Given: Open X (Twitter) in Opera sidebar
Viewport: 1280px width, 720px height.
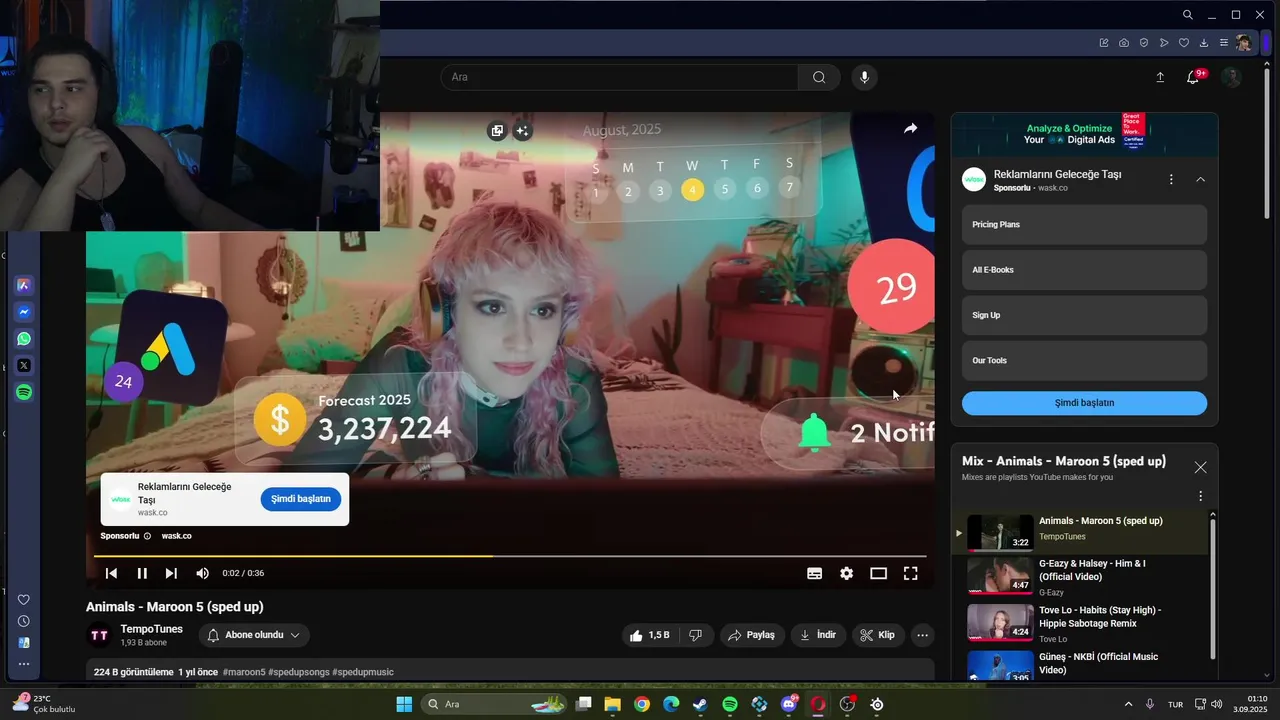Looking at the screenshot, I should click(x=24, y=366).
